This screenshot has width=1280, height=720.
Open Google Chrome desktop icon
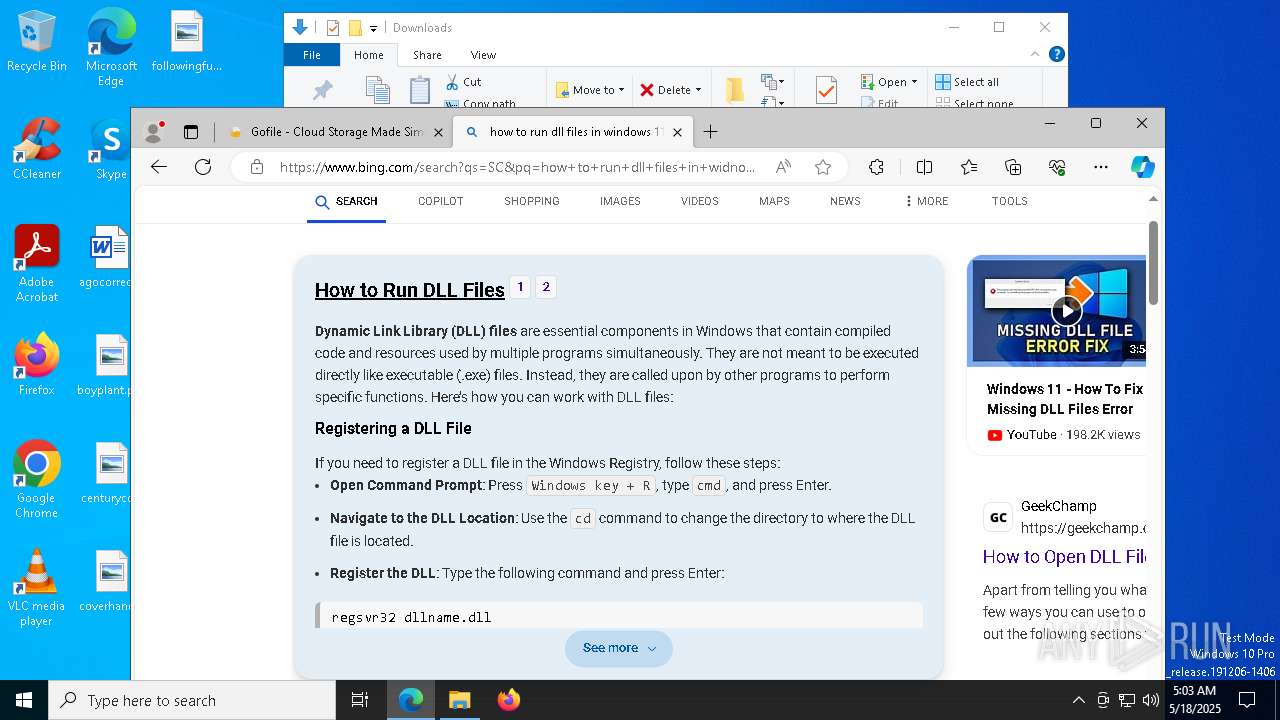(37, 480)
